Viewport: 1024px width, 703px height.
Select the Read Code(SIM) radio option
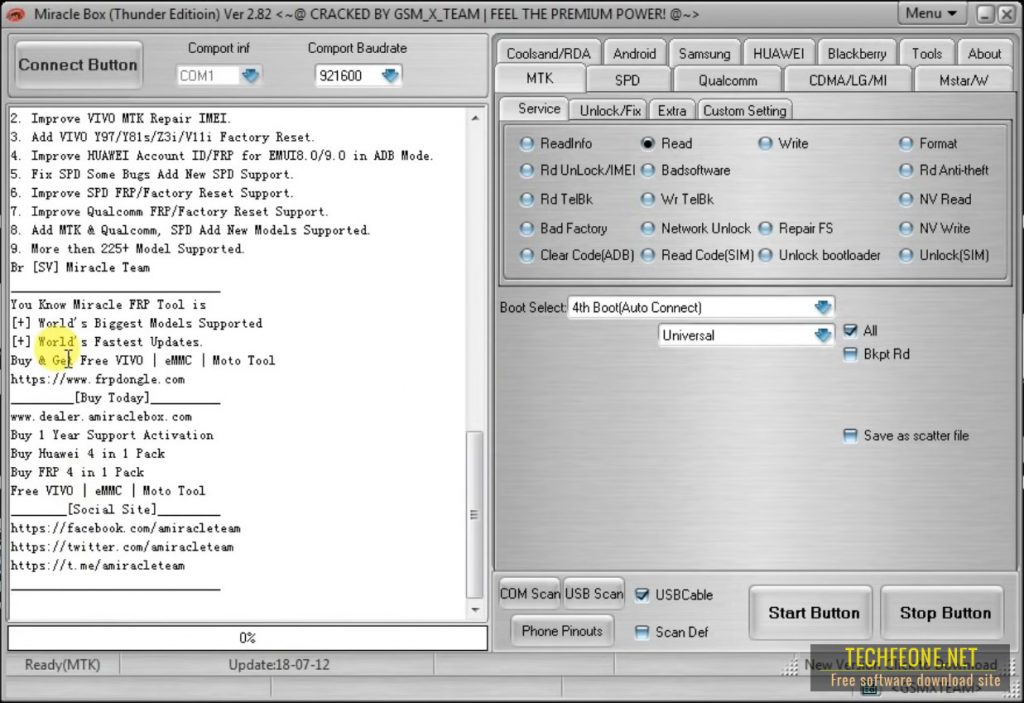(x=647, y=255)
